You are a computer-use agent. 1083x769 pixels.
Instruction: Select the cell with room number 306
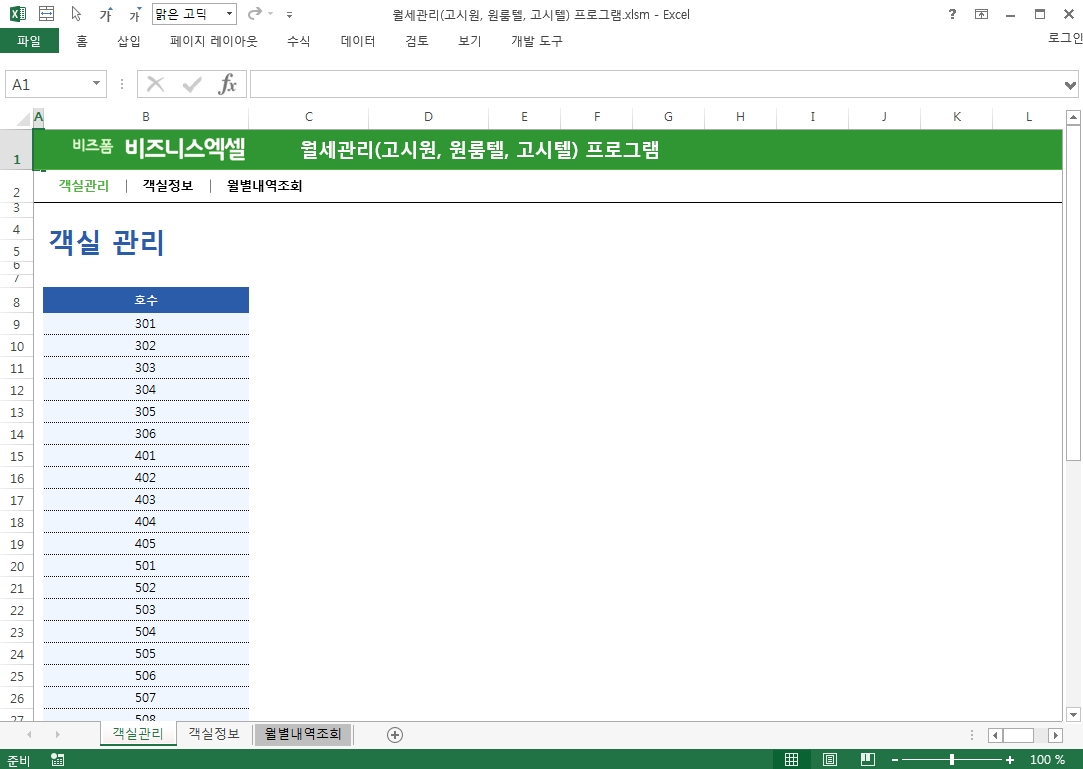[146, 433]
